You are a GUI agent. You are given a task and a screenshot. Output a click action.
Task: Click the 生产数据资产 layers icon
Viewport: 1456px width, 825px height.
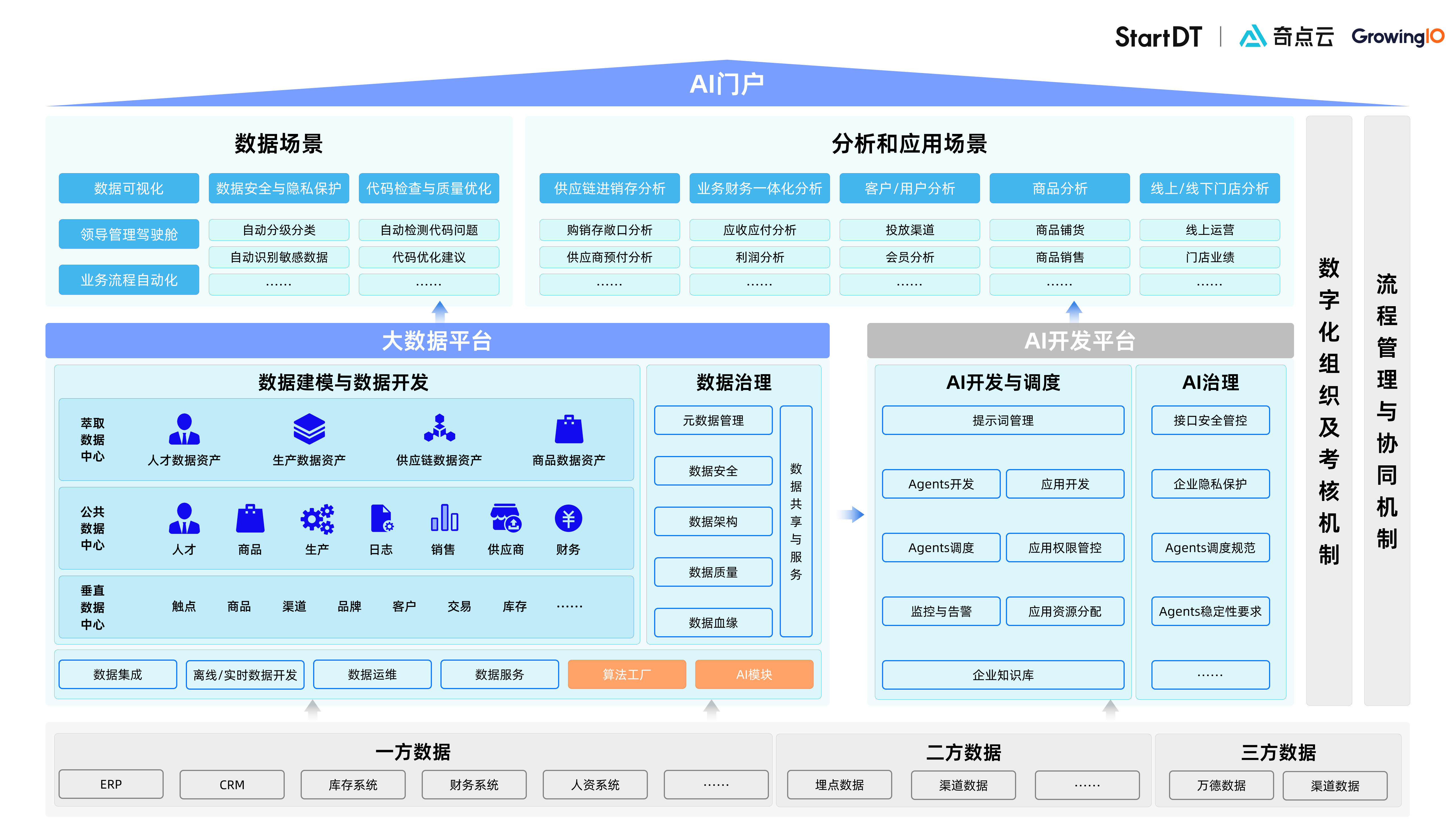(309, 429)
